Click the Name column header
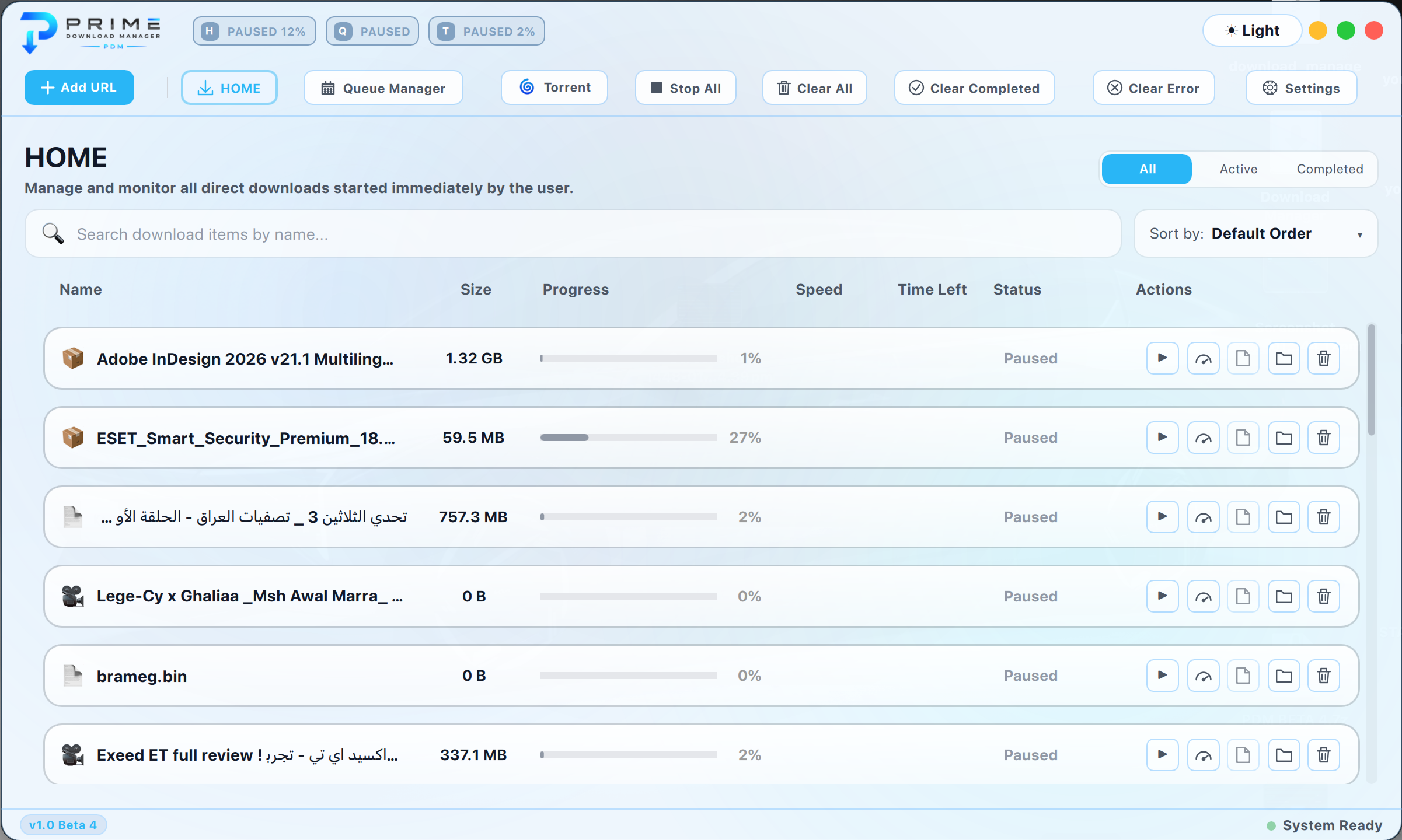Screen dimensions: 1402x840 point(81,289)
